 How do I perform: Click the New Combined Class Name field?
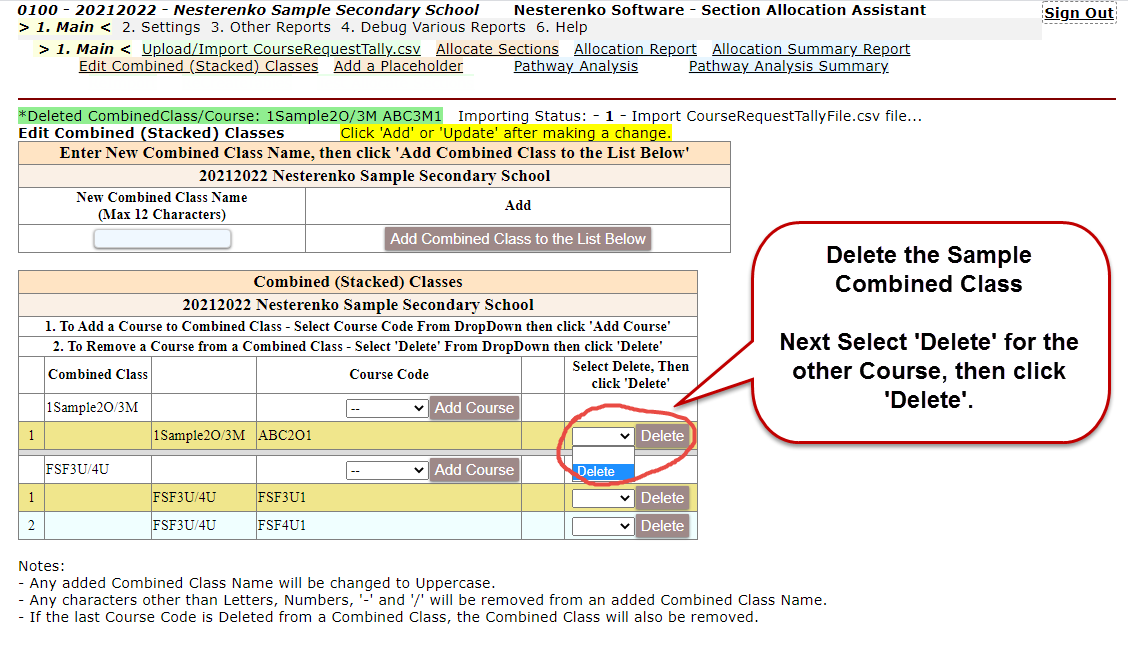tap(162, 239)
